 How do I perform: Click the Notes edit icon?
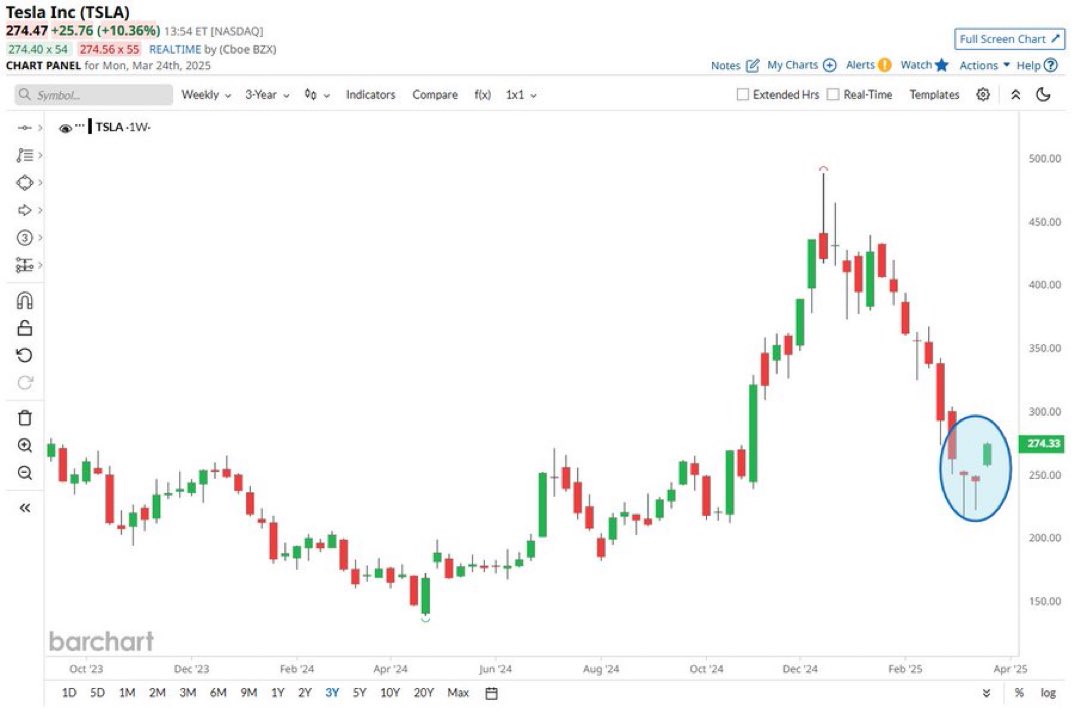click(x=752, y=65)
